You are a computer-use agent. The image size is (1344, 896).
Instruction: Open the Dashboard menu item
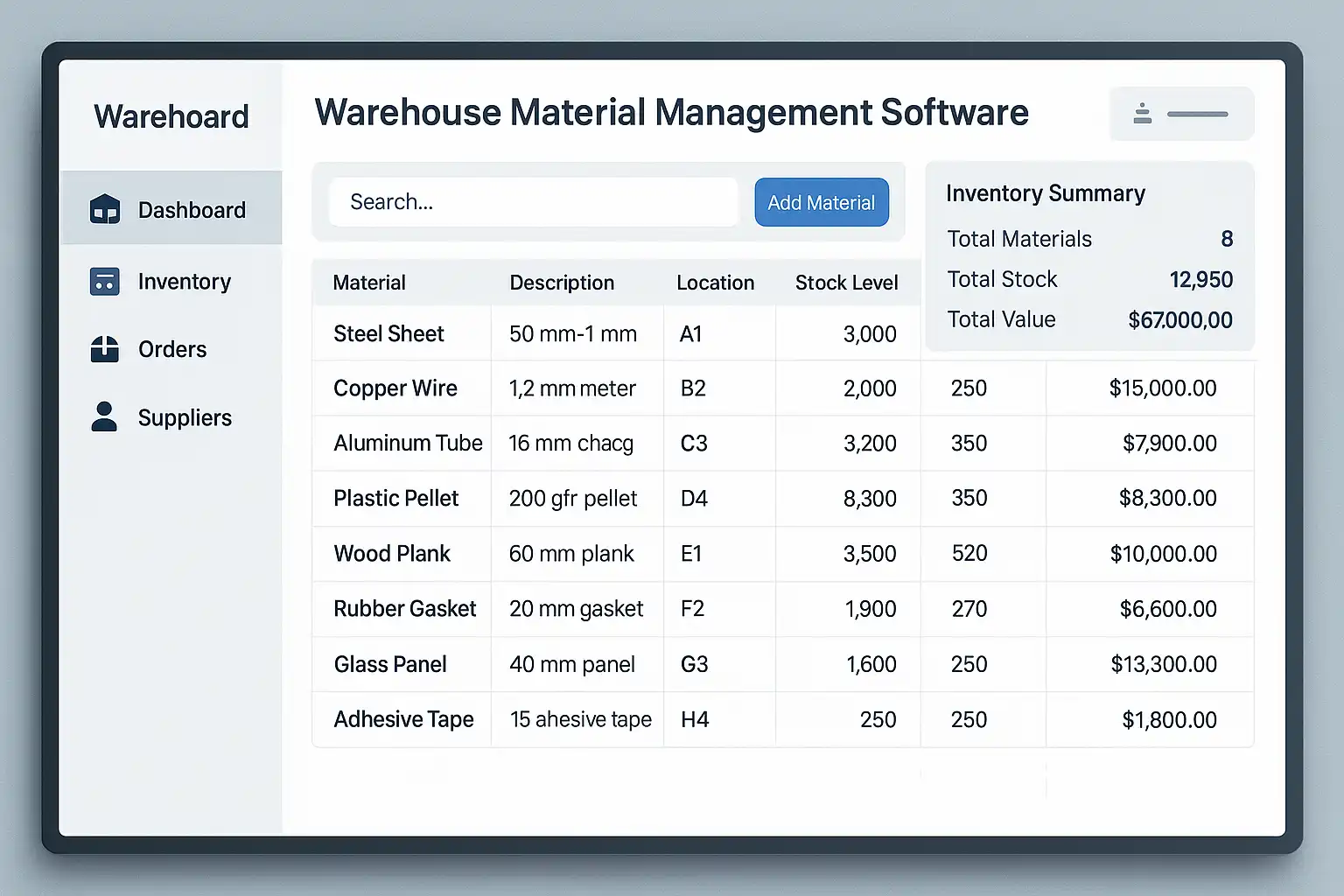[x=192, y=210]
